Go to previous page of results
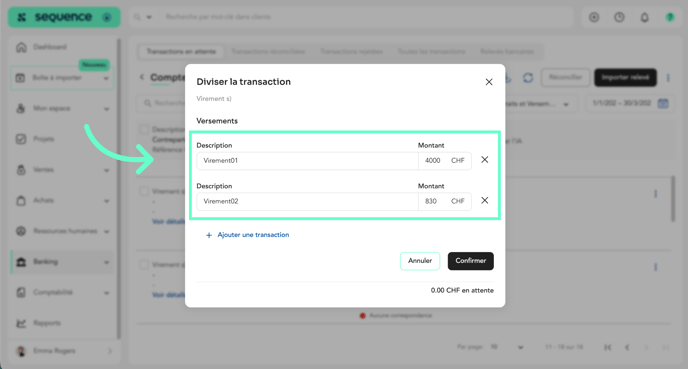This screenshot has height=369, width=688. 627,347
